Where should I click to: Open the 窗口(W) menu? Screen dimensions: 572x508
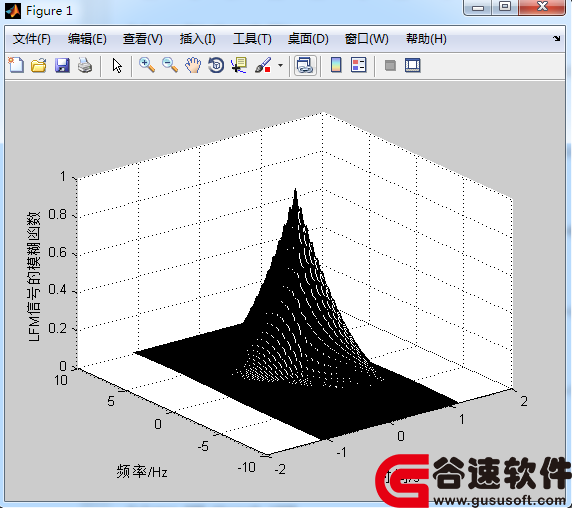point(367,39)
